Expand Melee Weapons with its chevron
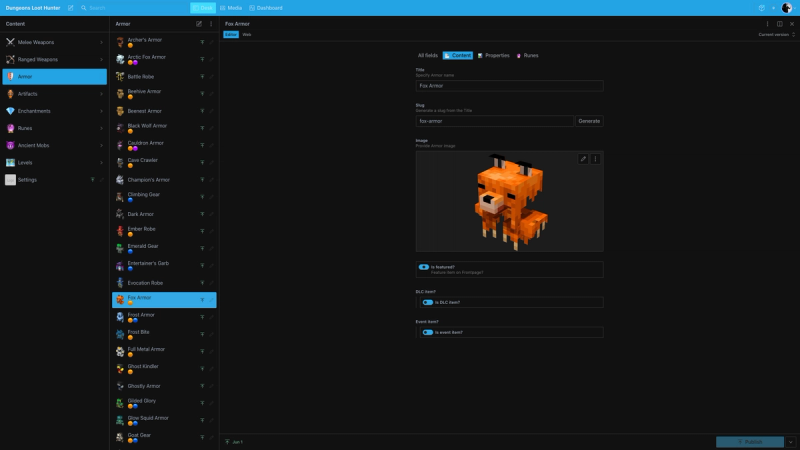The height and width of the screenshot is (450, 800). (x=101, y=42)
